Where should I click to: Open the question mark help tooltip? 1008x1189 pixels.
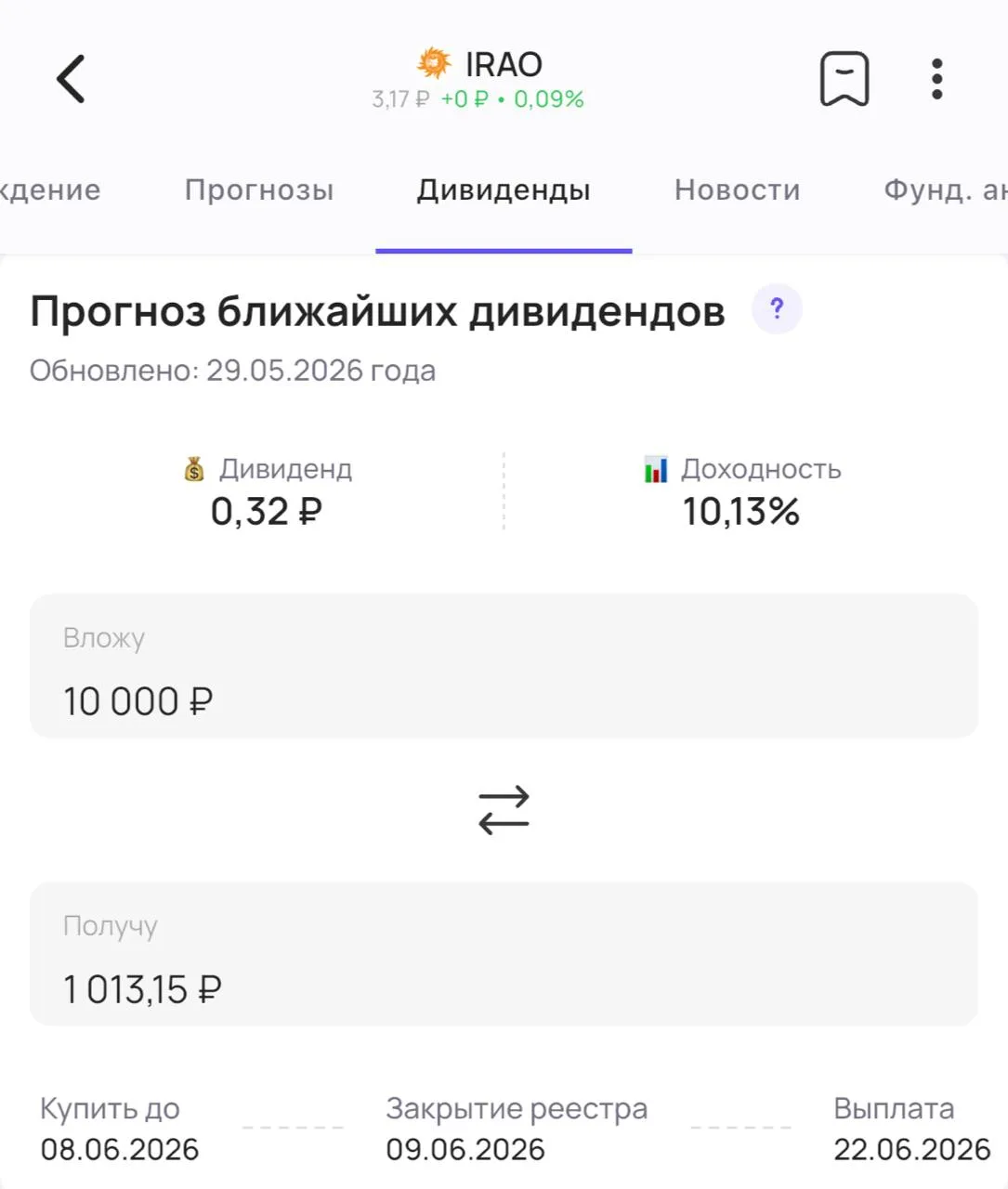click(777, 308)
